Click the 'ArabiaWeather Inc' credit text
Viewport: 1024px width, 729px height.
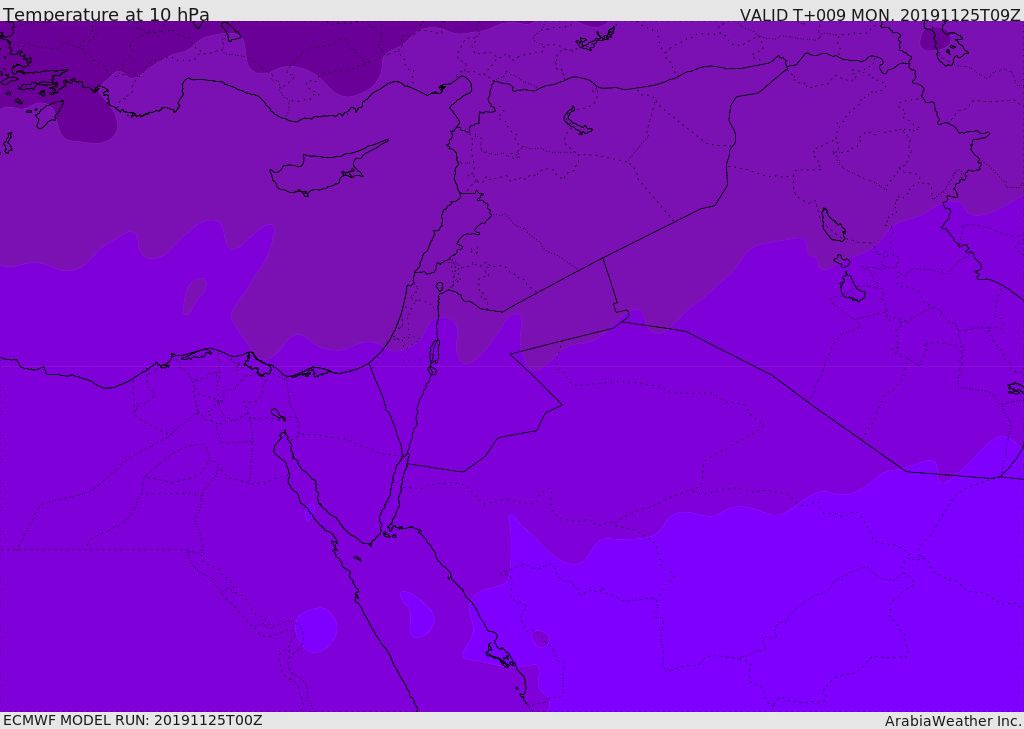[x=952, y=721]
